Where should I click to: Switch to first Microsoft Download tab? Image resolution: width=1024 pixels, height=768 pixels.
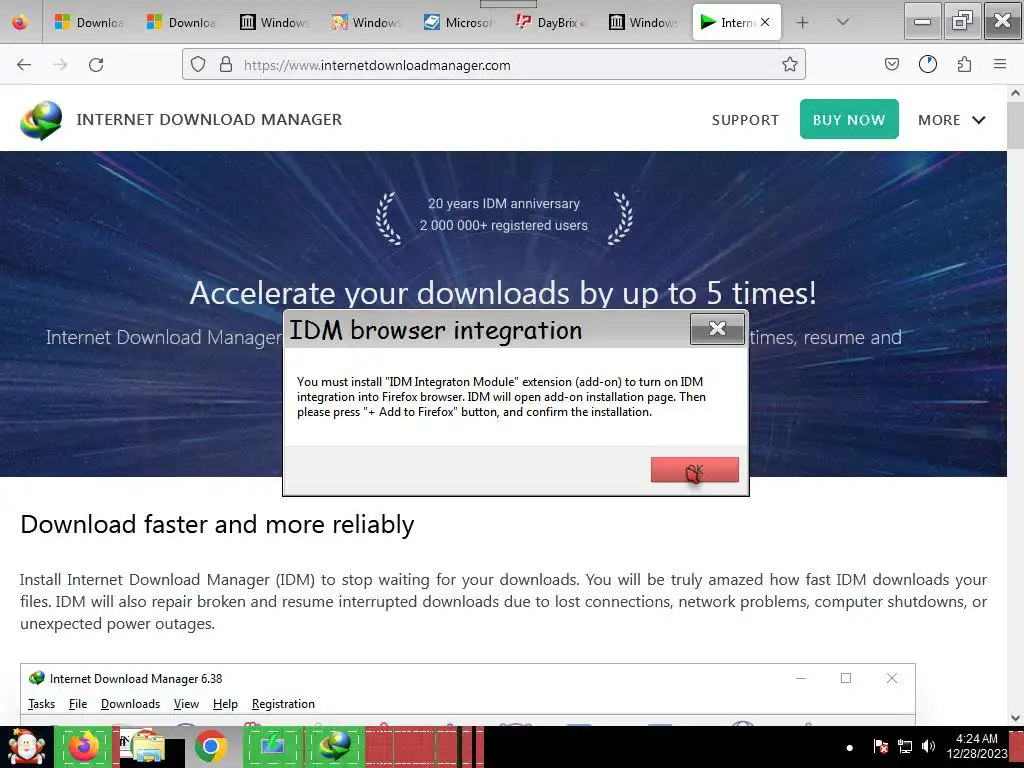(89, 22)
